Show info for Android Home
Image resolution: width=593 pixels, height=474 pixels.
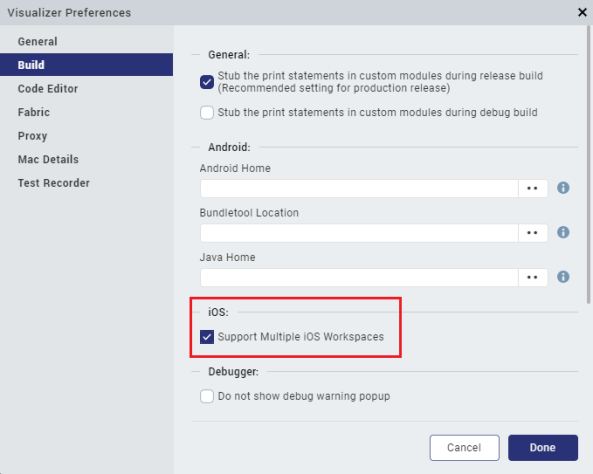563,188
